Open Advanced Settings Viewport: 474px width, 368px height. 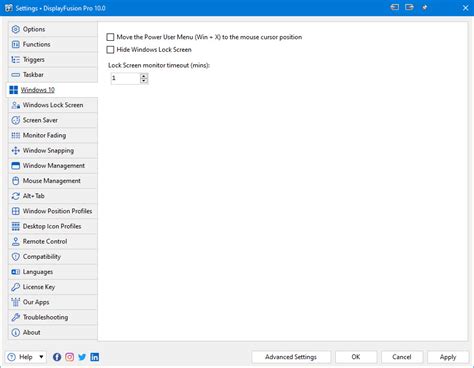[291, 357]
